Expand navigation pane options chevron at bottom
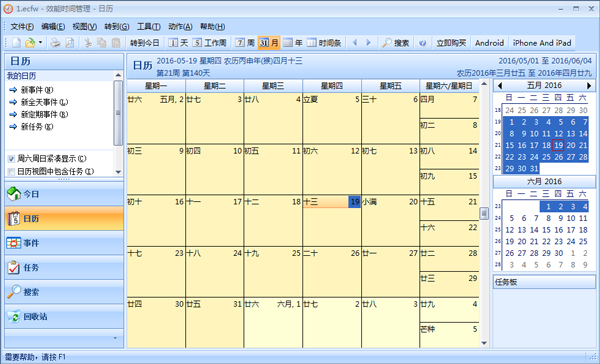This screenshot has width=600, height=364. [115, 338]
